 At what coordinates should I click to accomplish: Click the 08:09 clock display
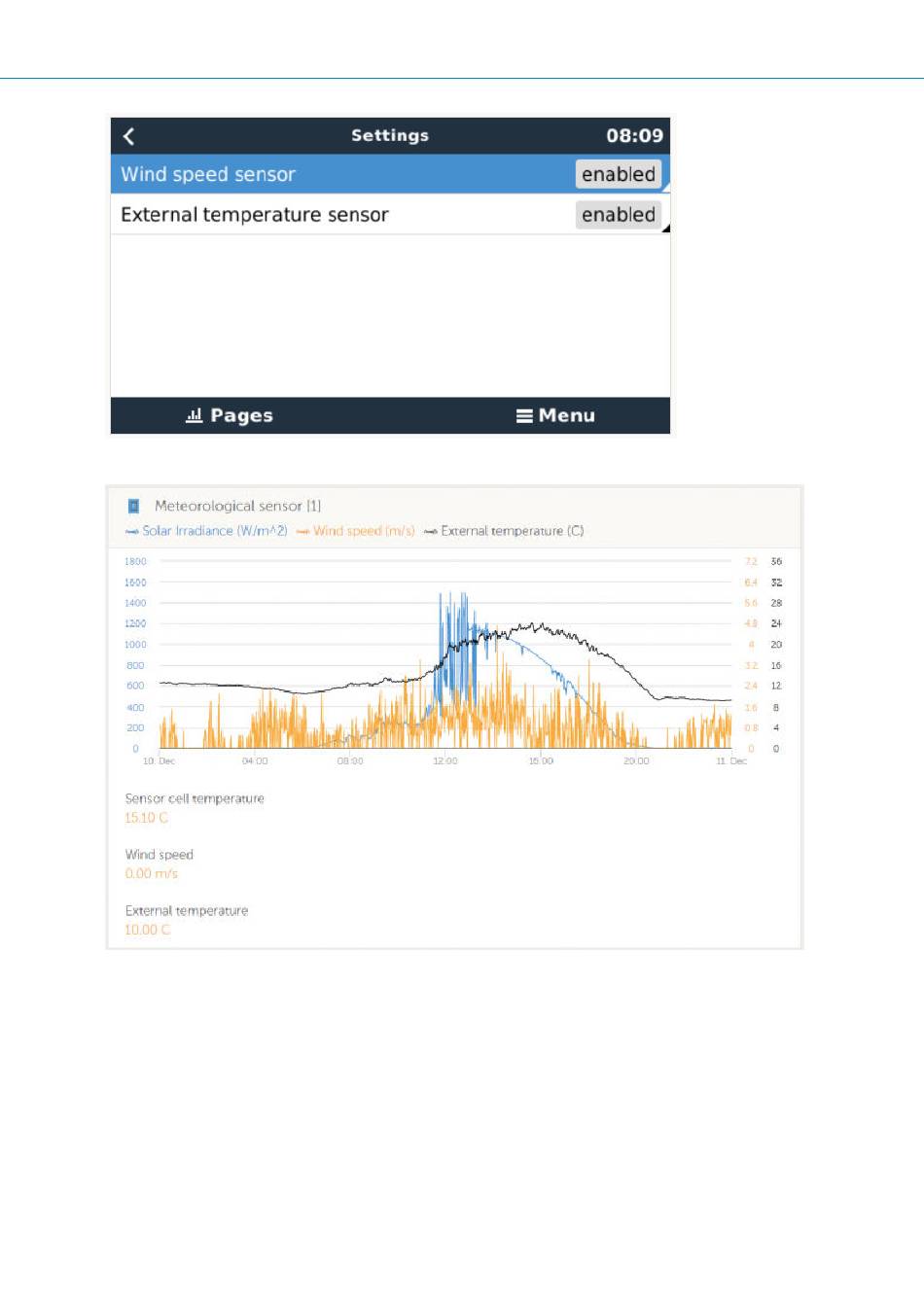point(635,136)
